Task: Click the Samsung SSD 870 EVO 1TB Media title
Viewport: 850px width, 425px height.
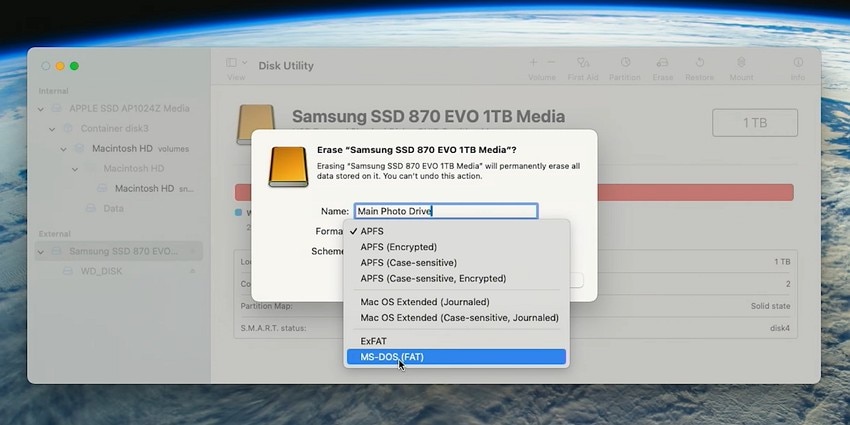Action: tap(428, 116)
